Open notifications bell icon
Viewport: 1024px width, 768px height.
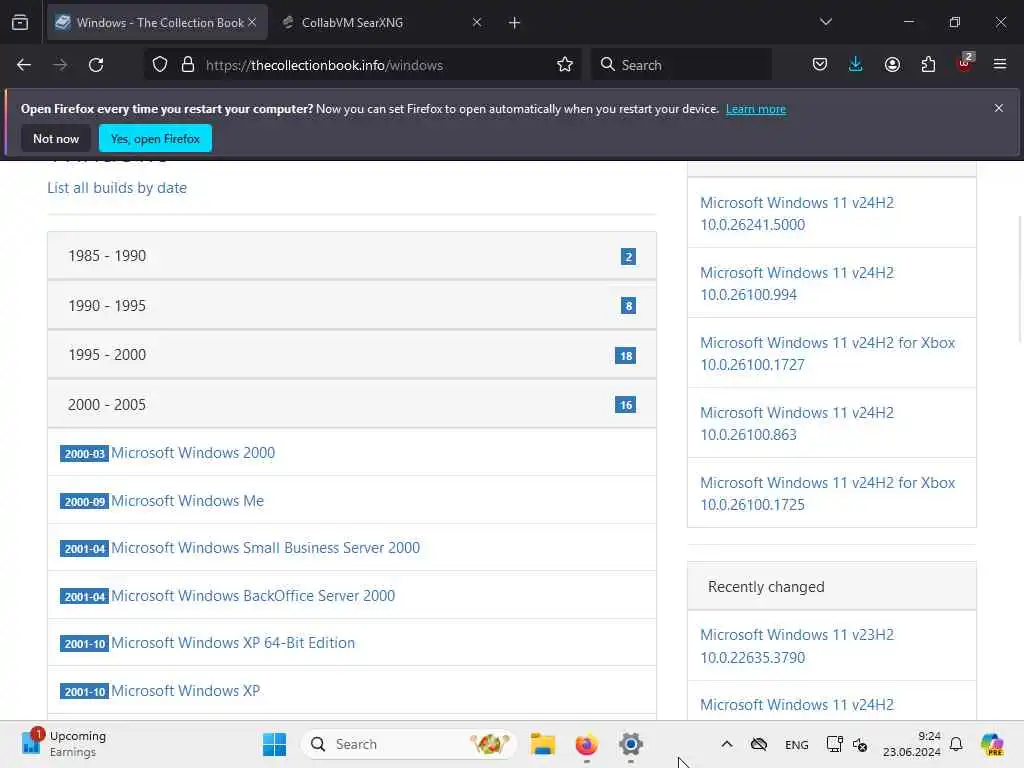(956, 744)
